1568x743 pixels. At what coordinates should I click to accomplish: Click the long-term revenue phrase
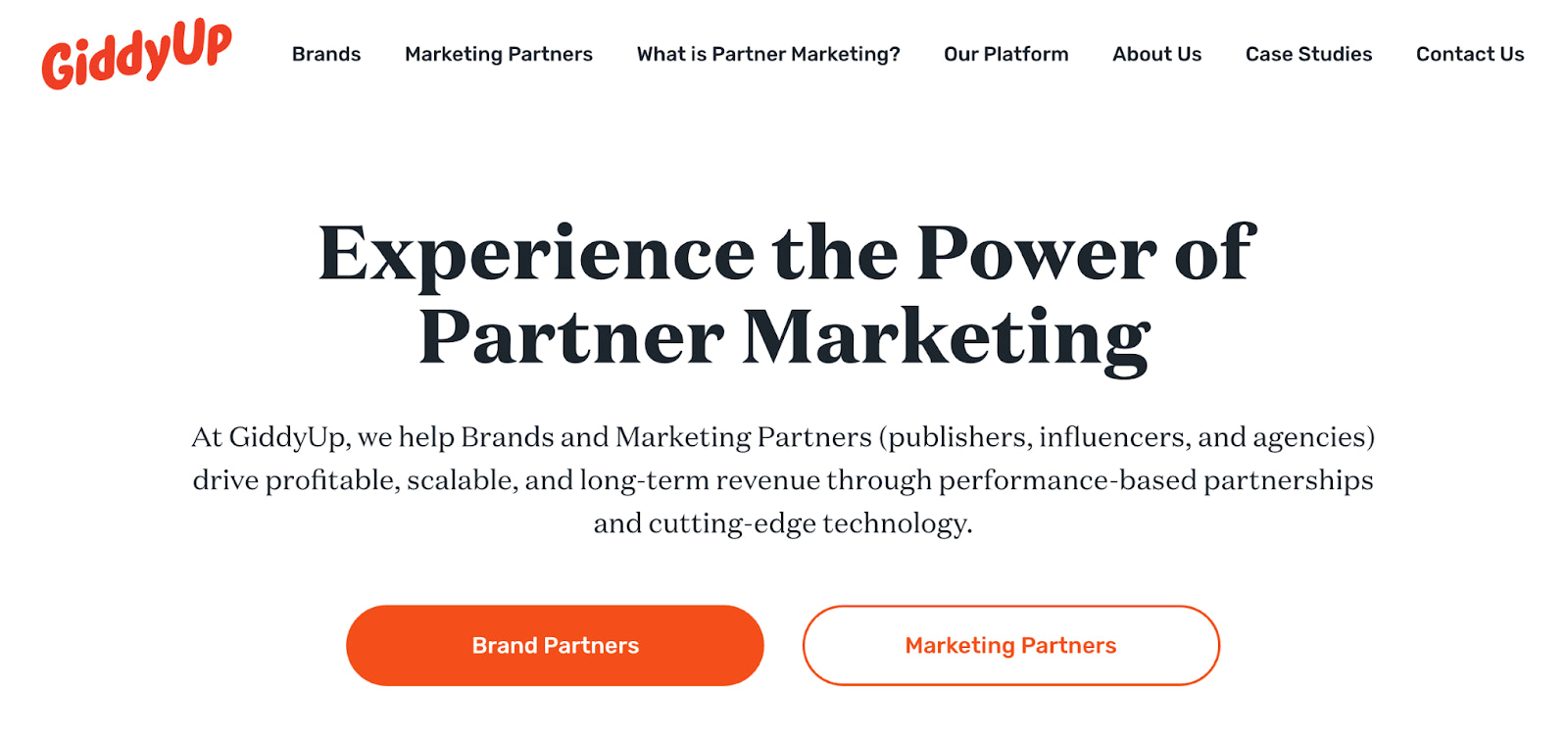point(700,480)
